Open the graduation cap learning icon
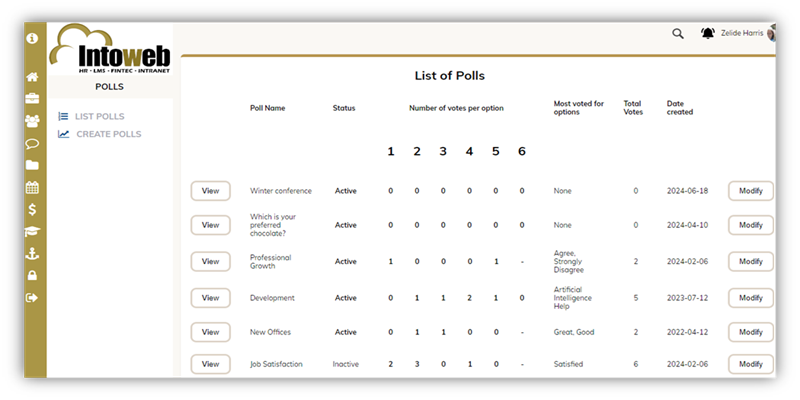 [x=32, y=232]
